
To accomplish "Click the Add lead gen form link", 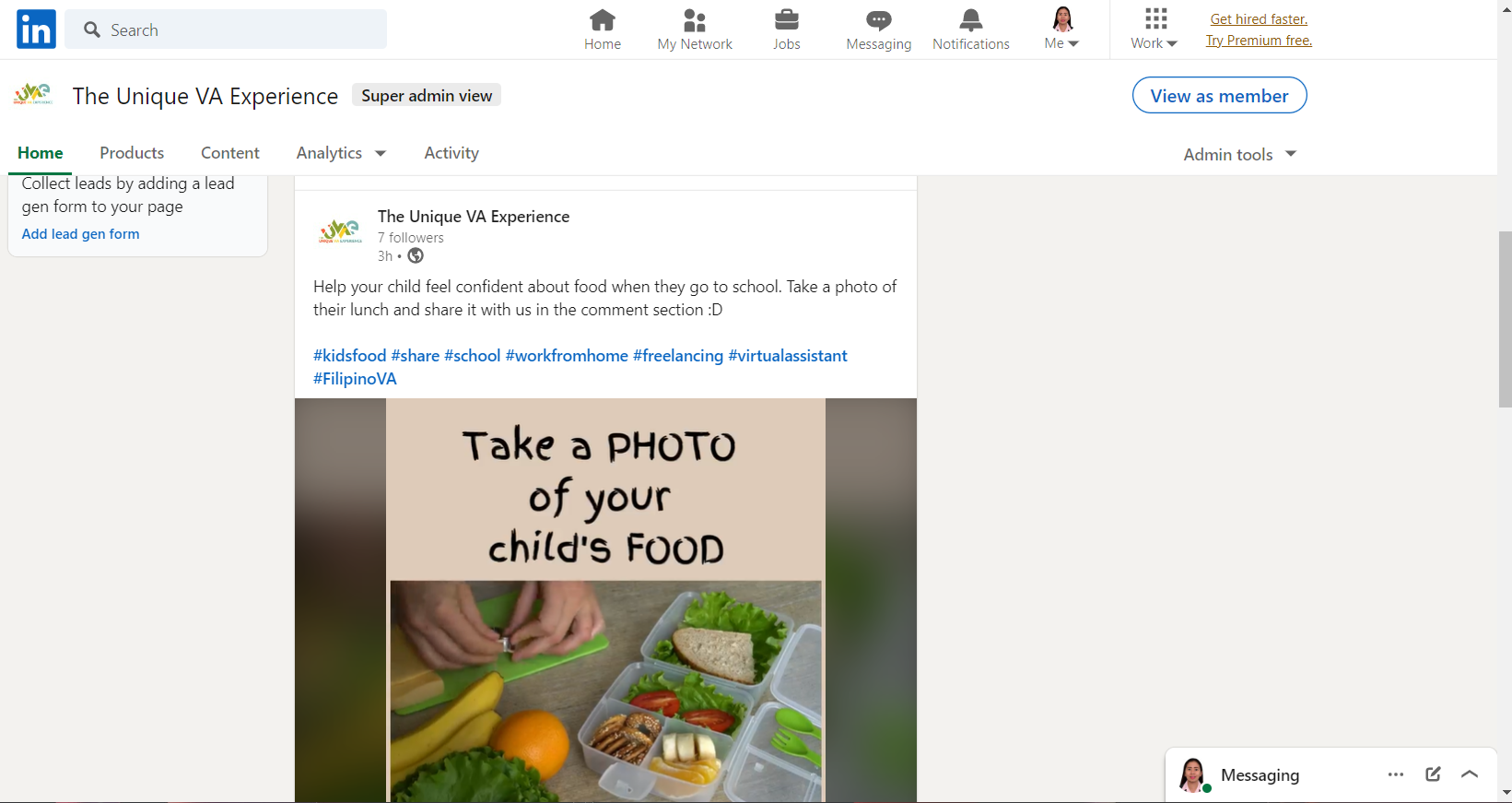I will [81, 234].
